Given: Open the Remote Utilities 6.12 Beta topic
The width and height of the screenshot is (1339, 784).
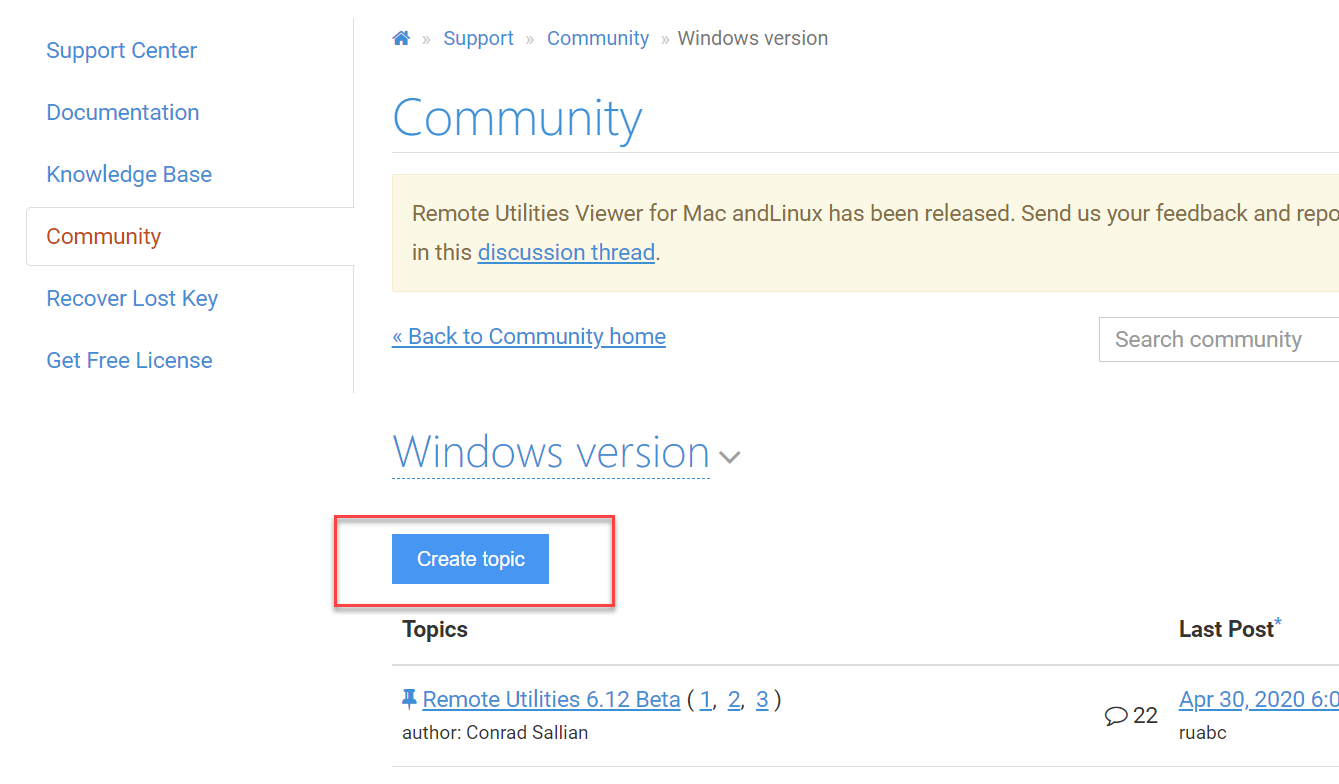Looking at the screenshot, I should [551, 699].
